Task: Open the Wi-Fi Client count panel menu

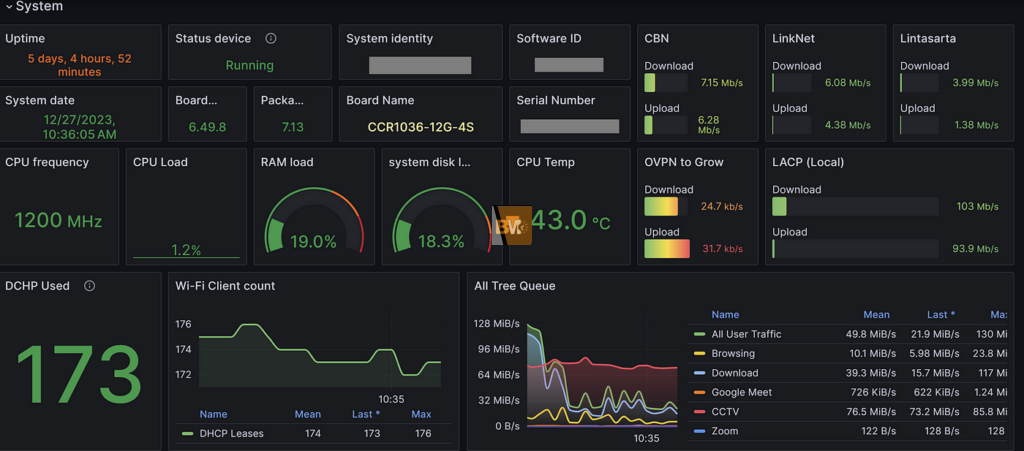Action: (225, 286)
